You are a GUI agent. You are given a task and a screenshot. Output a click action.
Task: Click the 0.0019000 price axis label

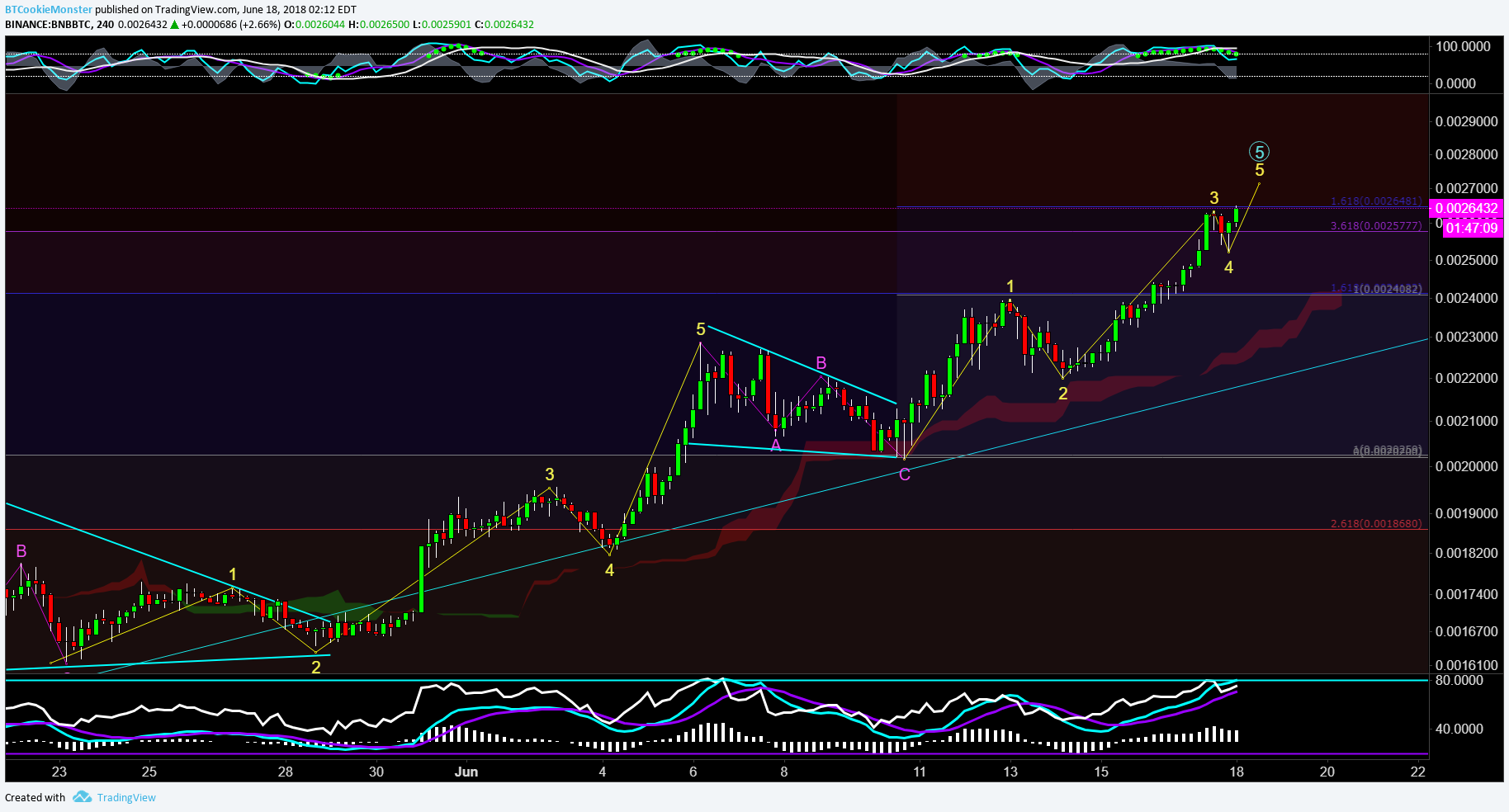(1466, 513)
